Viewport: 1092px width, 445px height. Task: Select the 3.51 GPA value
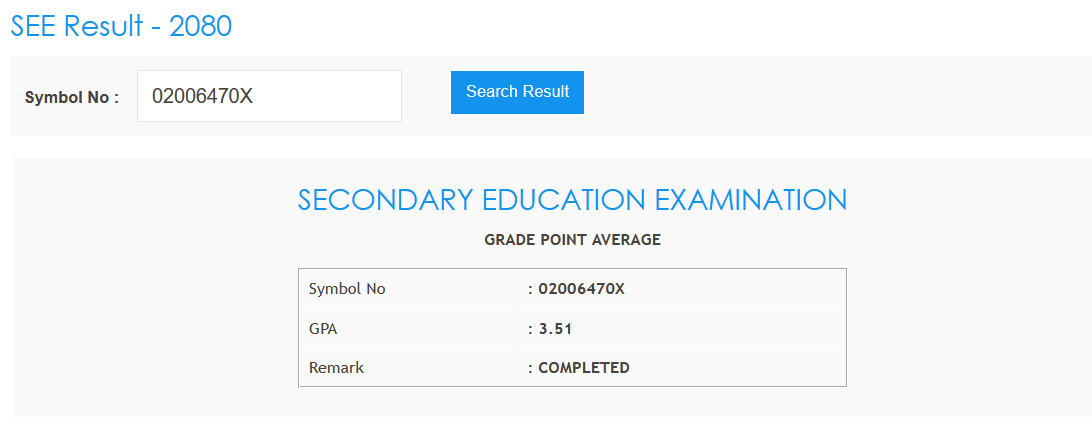pos(555,328)
